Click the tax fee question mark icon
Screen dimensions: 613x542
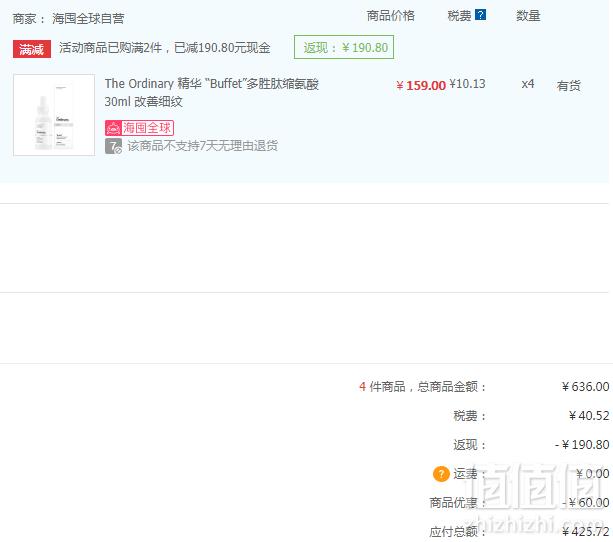click(x=480, y=15)
